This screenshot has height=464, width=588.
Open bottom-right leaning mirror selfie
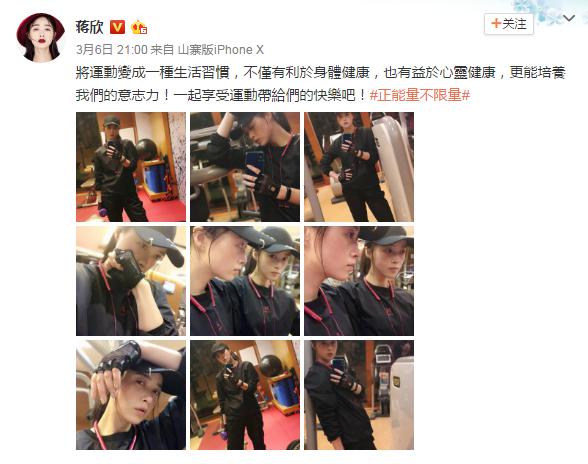pos(359,395)
